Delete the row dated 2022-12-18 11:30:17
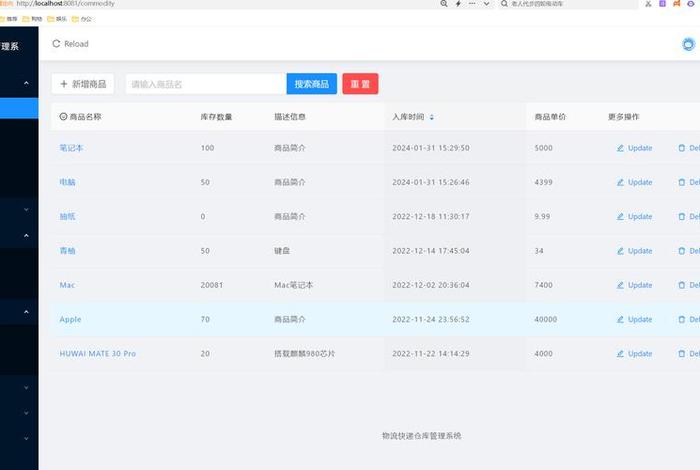Image resolution: width=700 pixels, height=470 pixels. tap(688, 216)
